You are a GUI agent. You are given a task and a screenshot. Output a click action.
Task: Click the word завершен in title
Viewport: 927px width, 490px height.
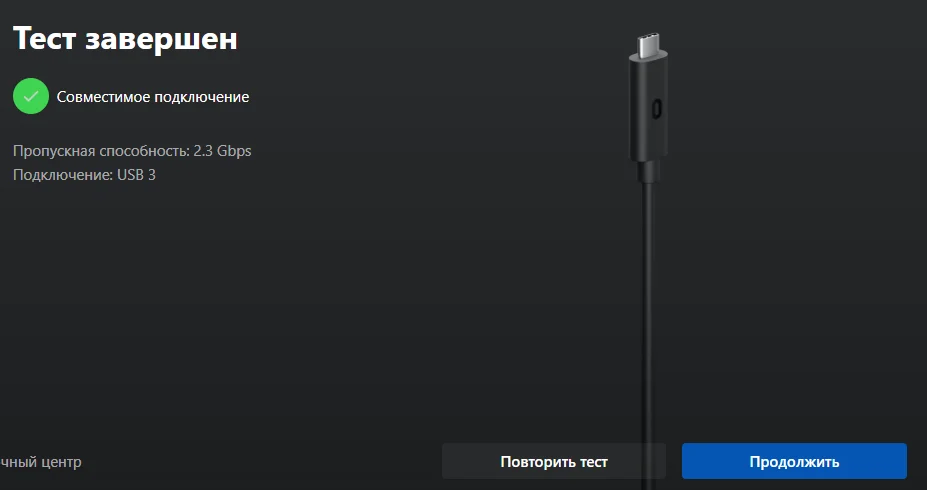161,40
